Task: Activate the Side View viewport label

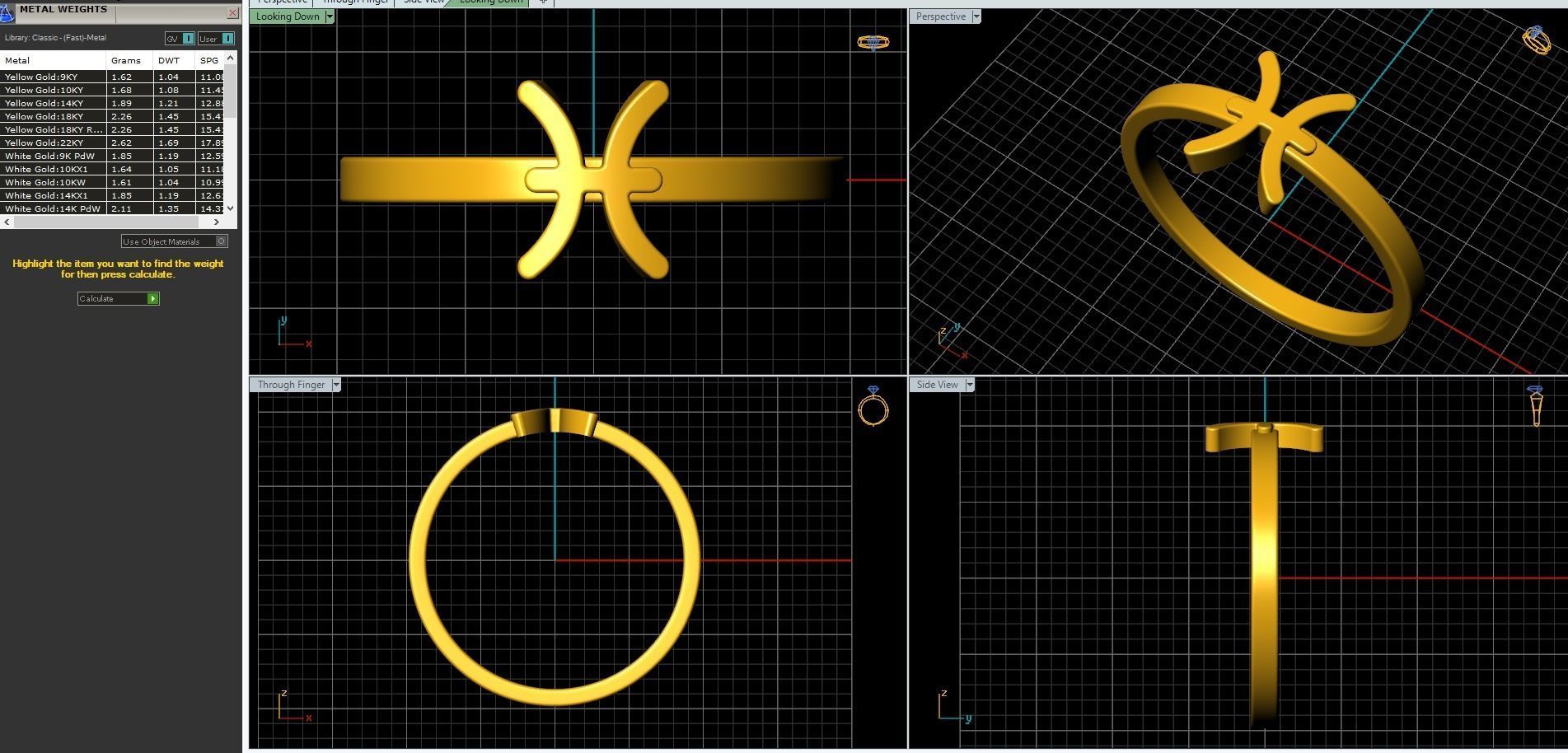Action: [x=938, y=385]
